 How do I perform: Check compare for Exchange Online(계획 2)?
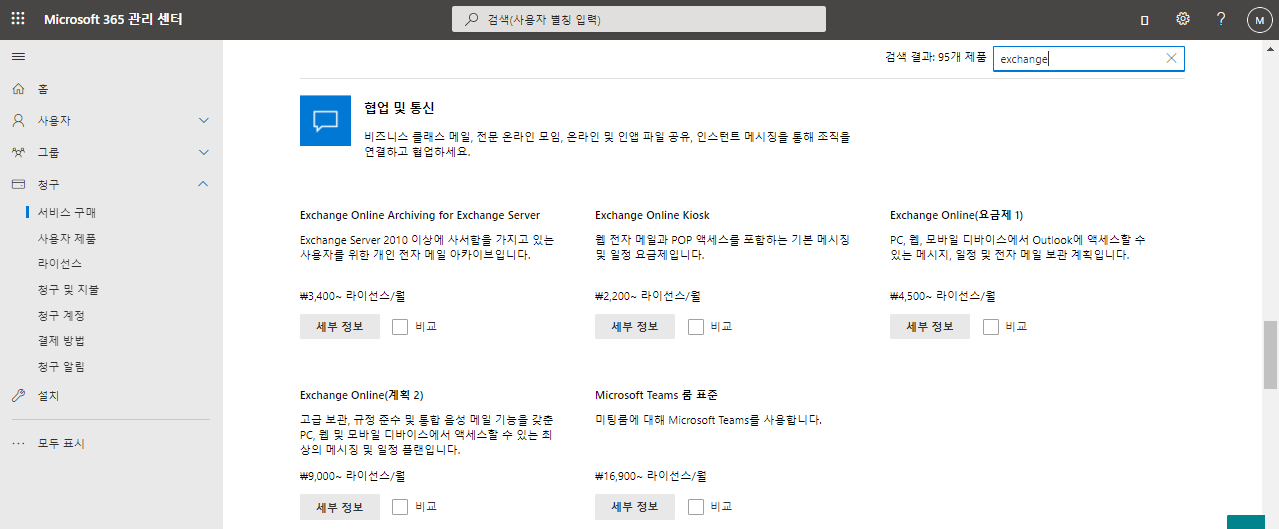click(400, 507)
